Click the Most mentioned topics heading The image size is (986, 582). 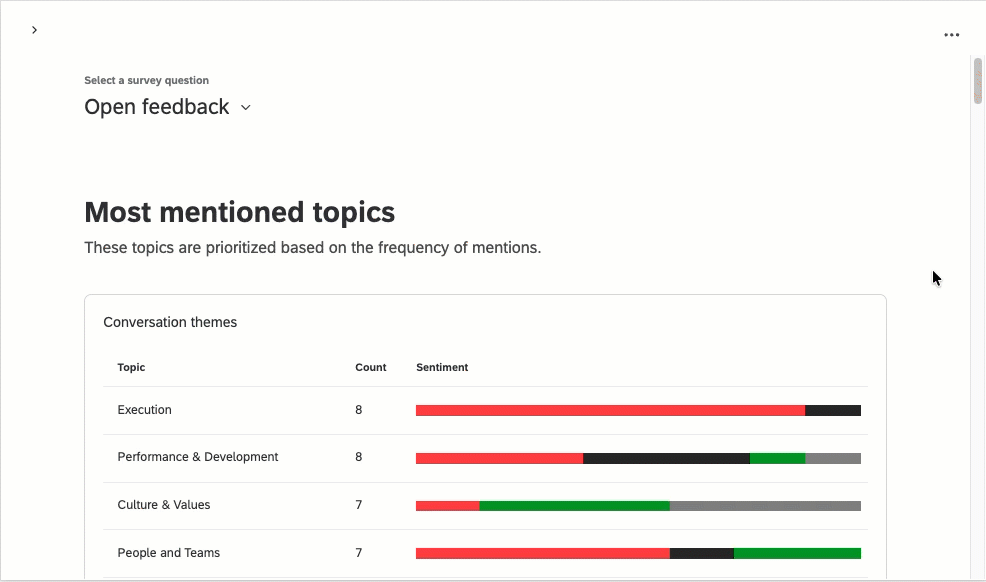tap(240, 212)
